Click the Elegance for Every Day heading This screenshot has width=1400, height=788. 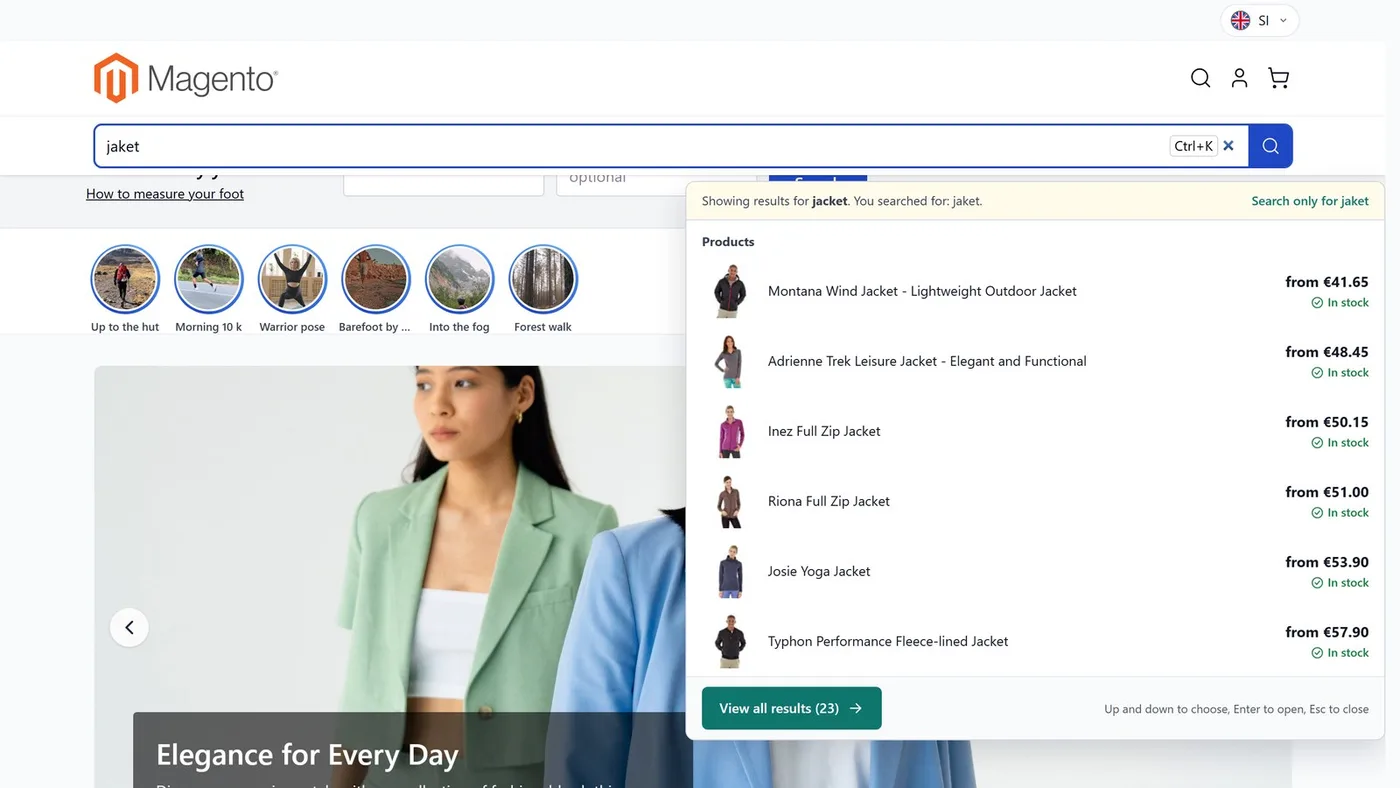[307, 755]
